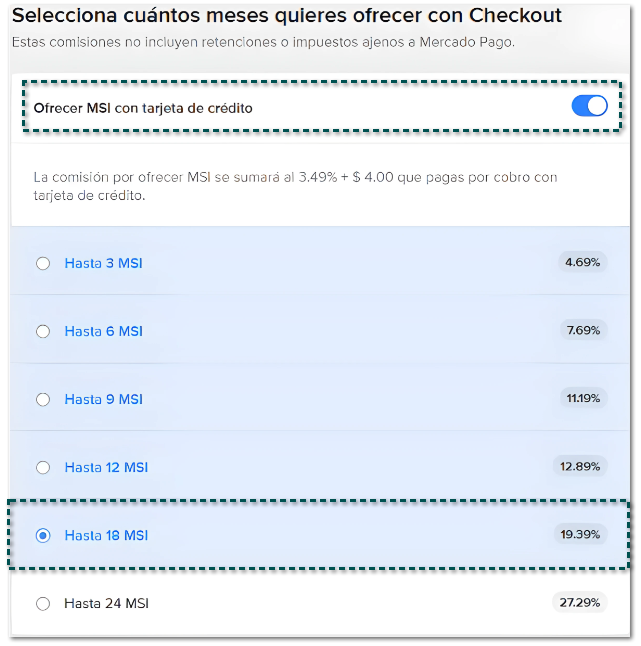641x646 pixels.
Task: Select the Hasta 12 MSI radio button
Action: point(42,468)
